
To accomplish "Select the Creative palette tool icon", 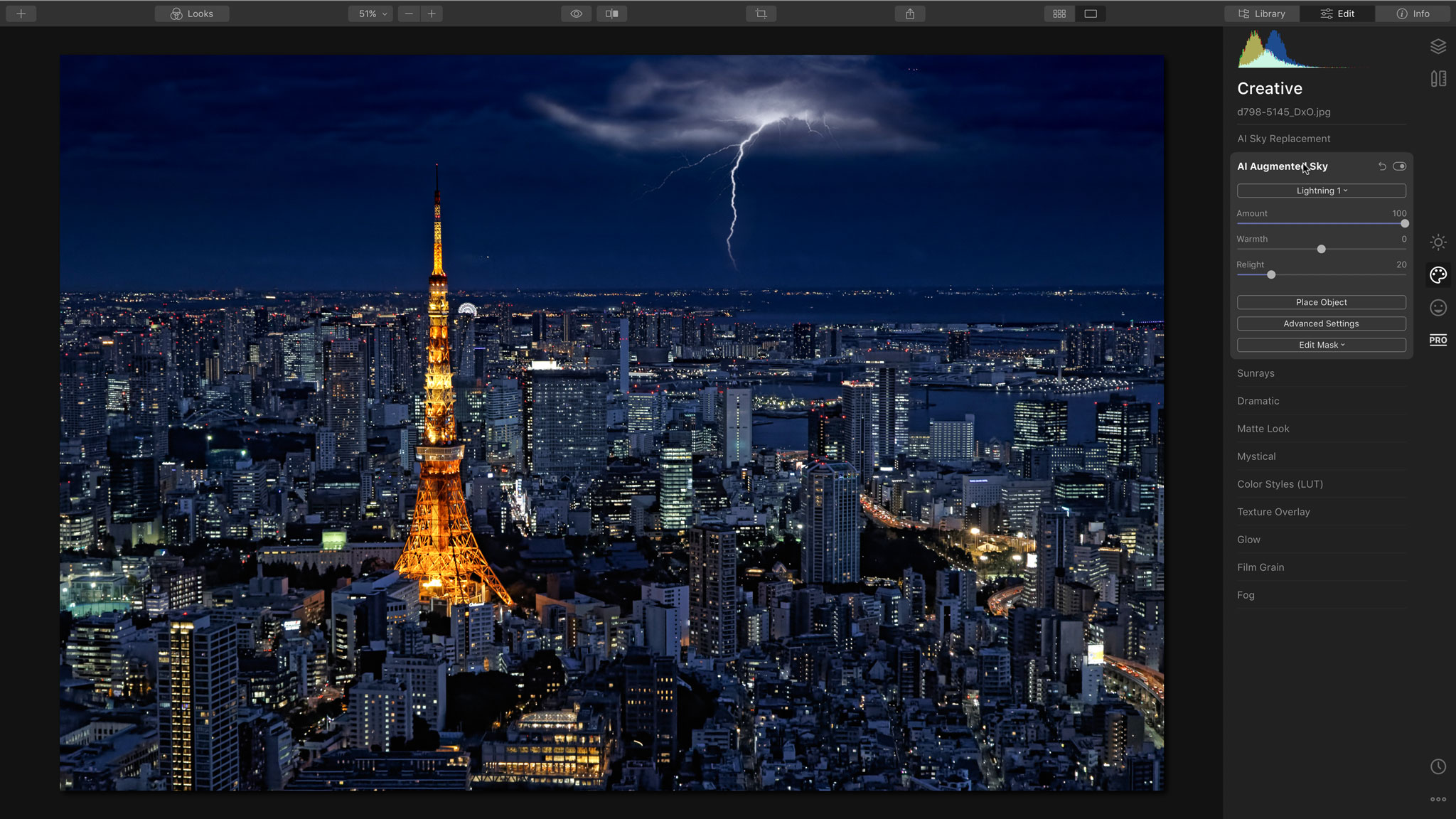I will pos(1438,274).
